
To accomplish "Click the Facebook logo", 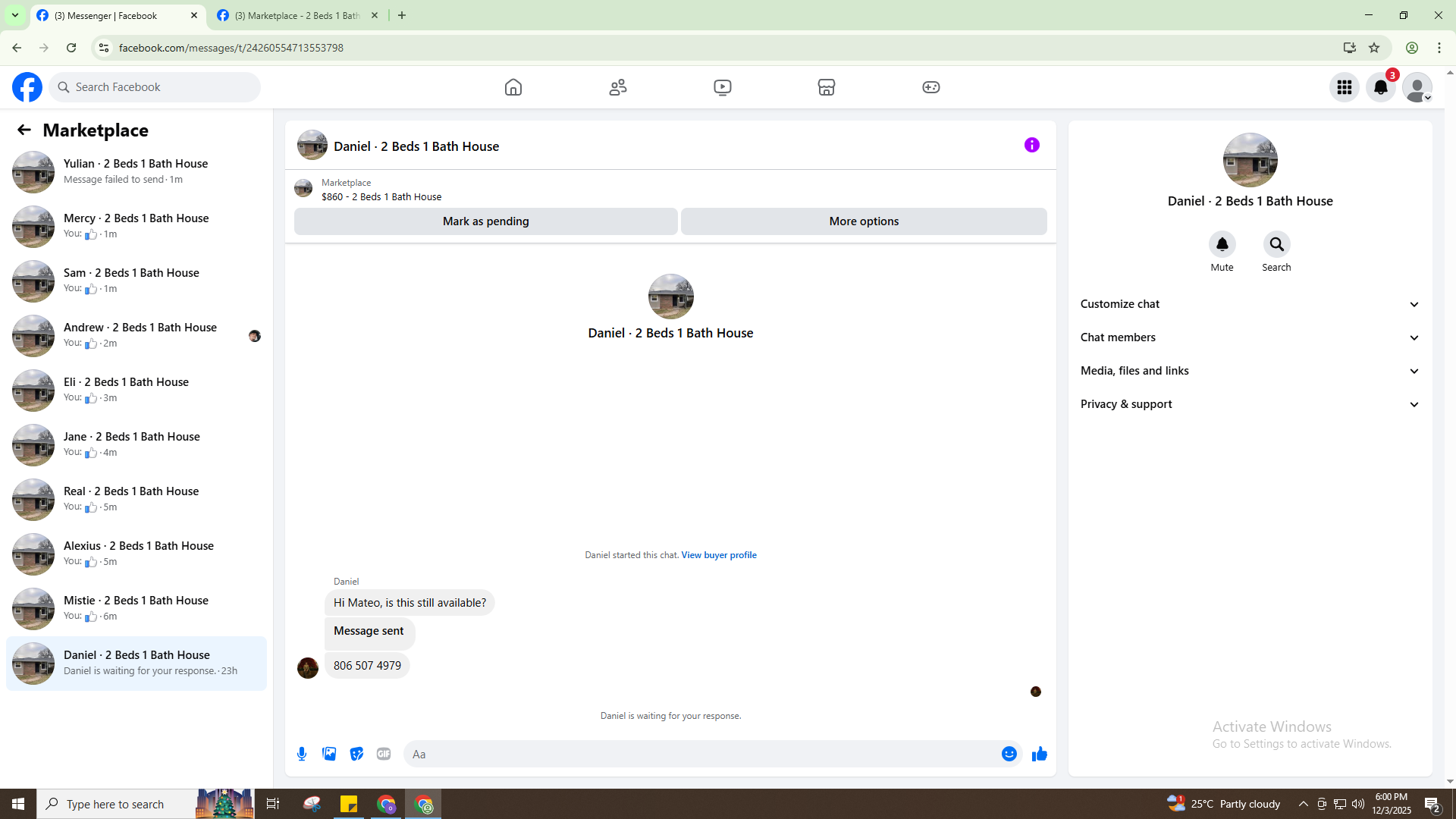I will (27, 87).
